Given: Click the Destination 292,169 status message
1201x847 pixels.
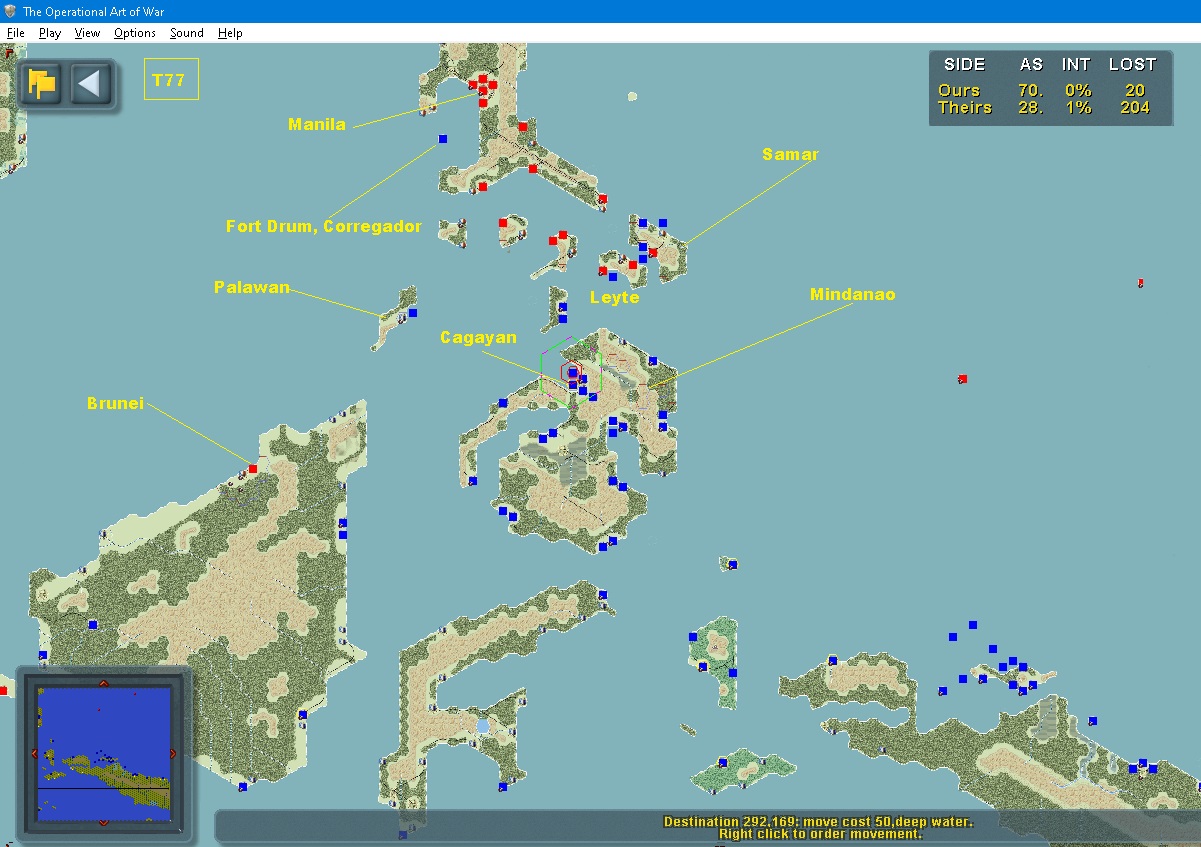Looking at the screenshot, I should (818, 821).
